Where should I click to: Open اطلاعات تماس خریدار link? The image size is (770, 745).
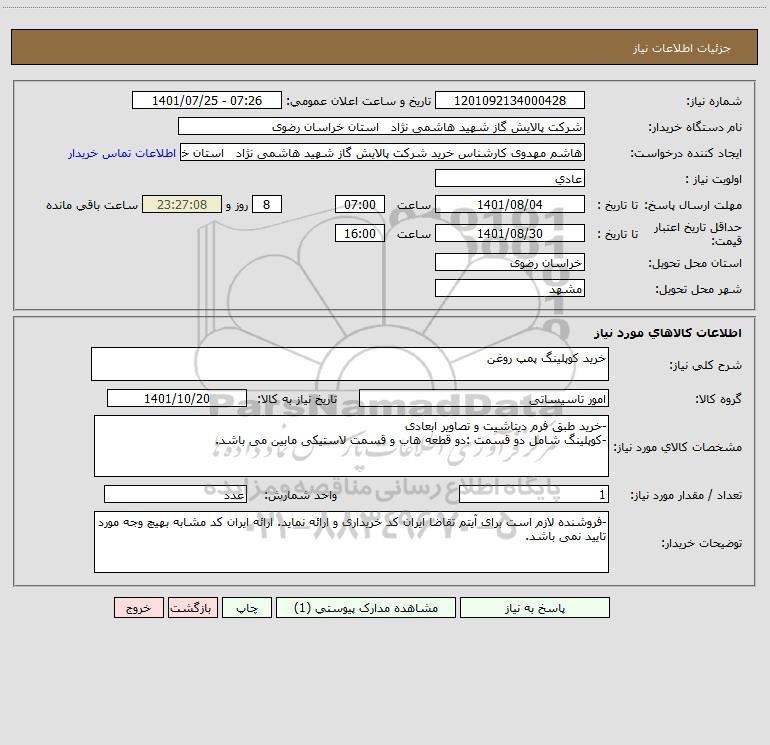[x=122, y=153]
